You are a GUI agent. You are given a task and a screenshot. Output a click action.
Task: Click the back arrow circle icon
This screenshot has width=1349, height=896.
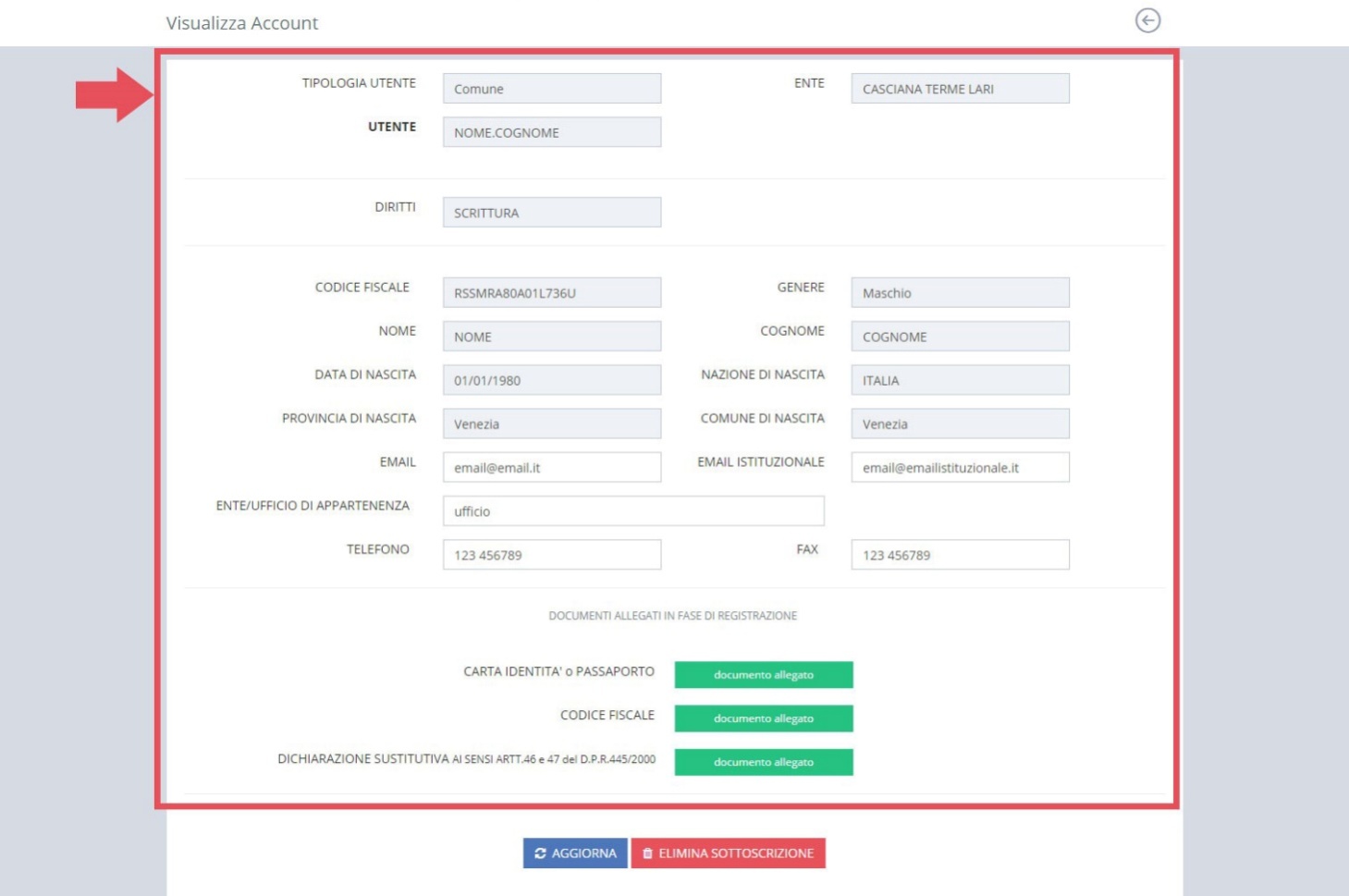coord(1147,20)
